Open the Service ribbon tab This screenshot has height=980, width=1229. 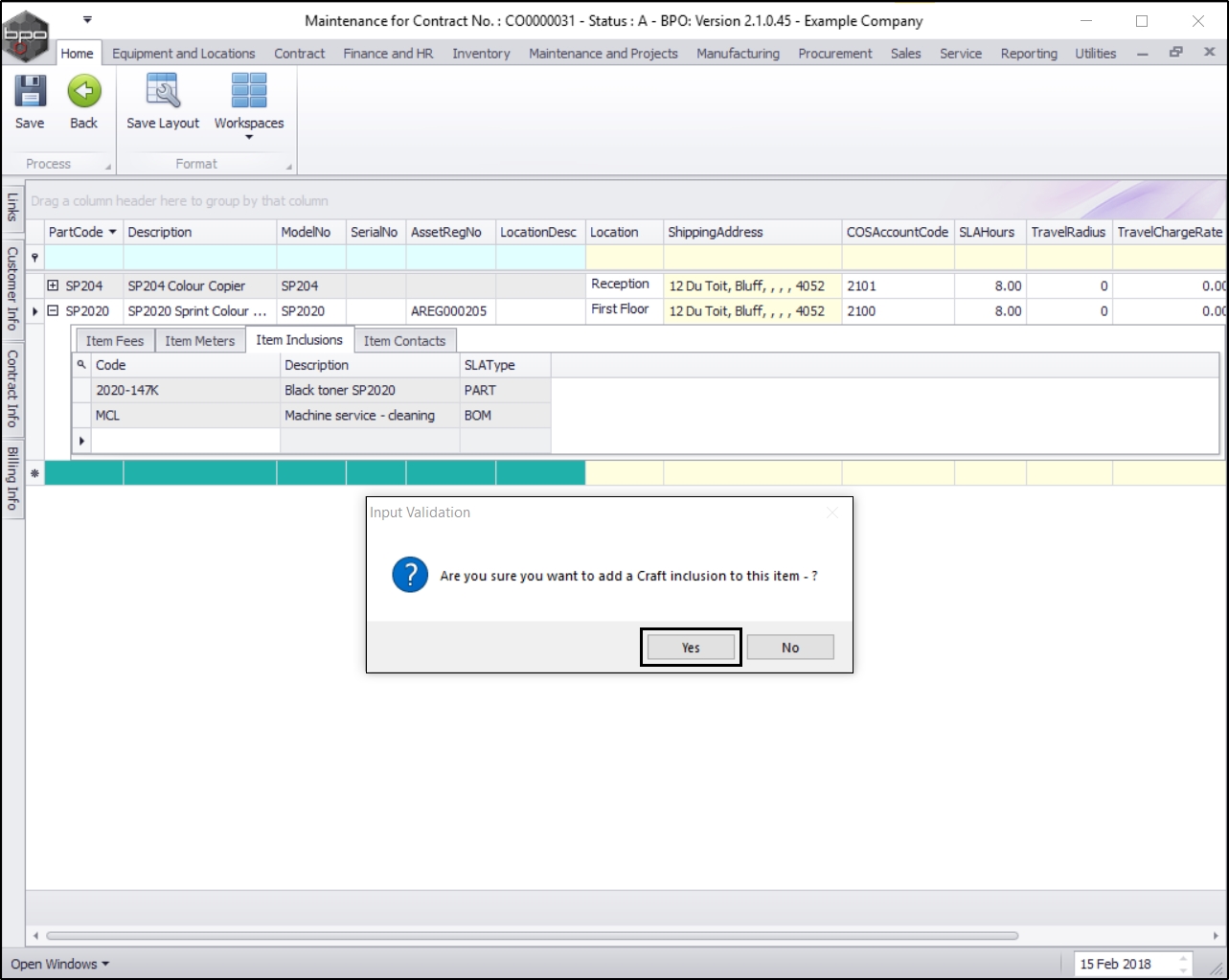coord(961,54)
